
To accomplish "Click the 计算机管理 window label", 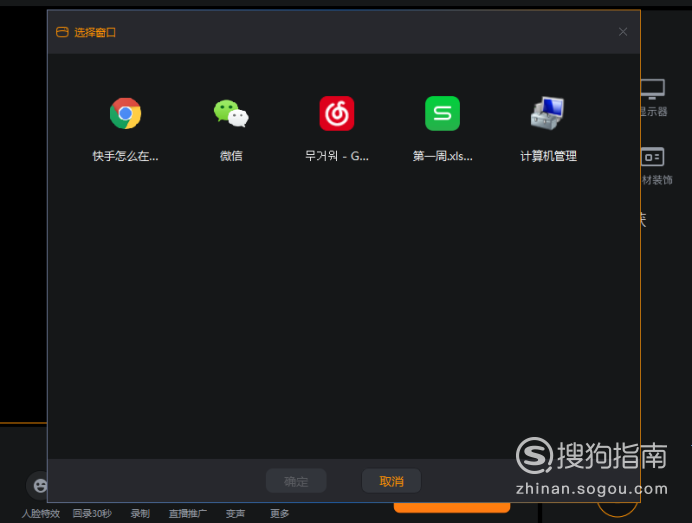I will tap(548, 156).
